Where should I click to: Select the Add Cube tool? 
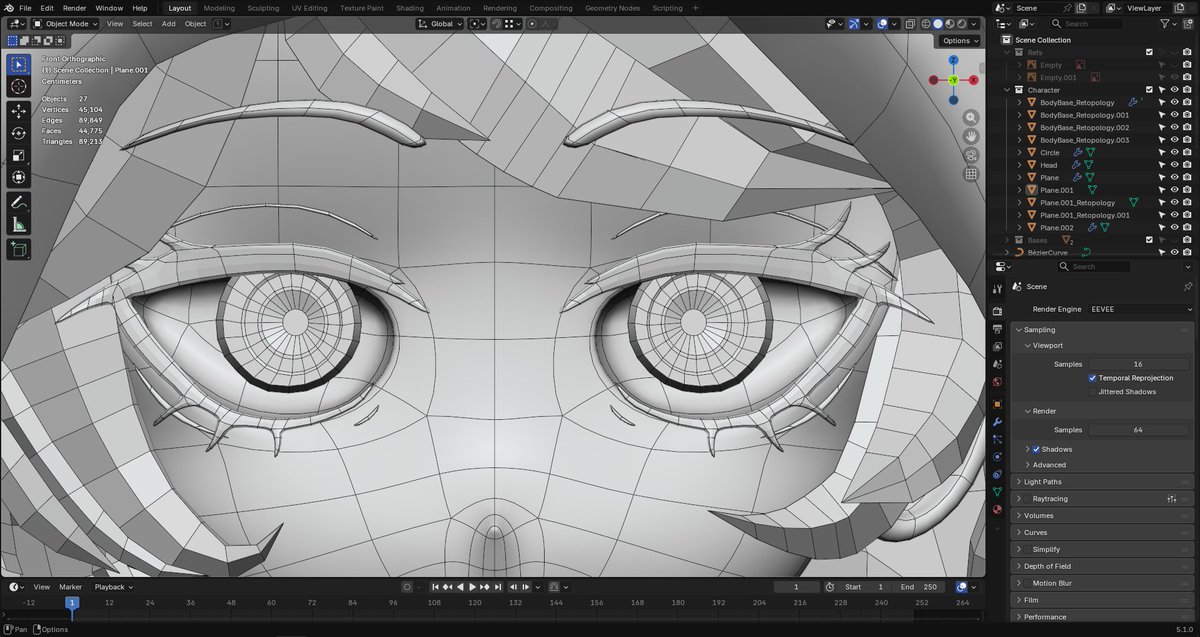[19, 250]
